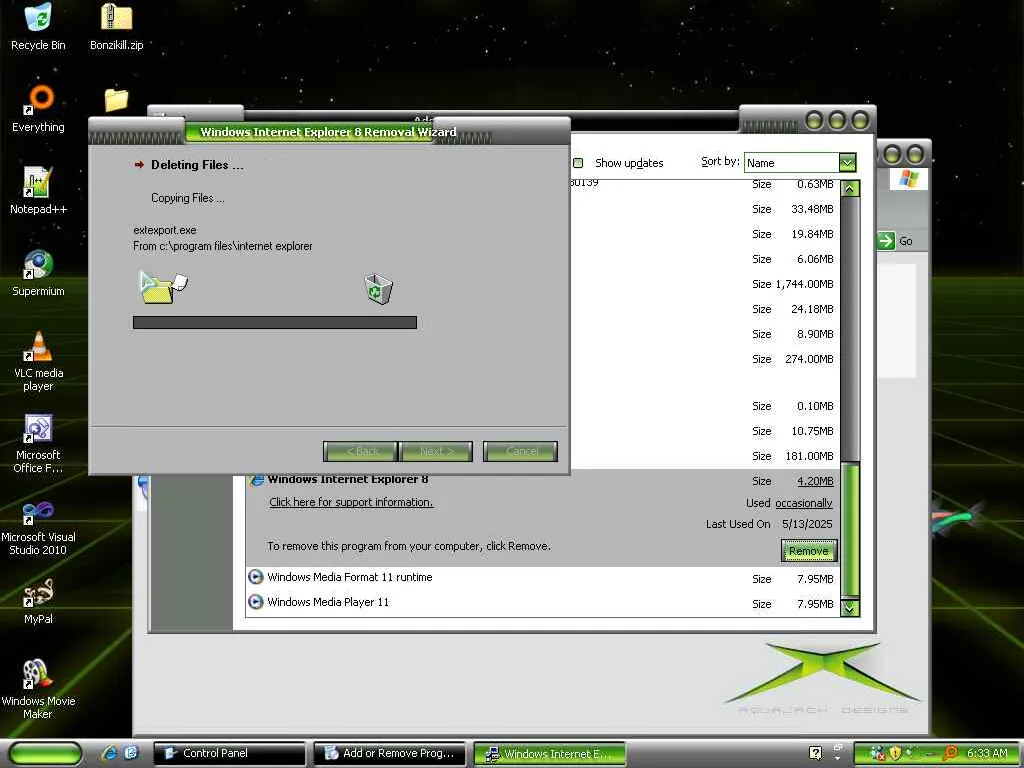Click the Windows Media Format 11 runtime icon
1024x768 pixels.
coord(256,577)
